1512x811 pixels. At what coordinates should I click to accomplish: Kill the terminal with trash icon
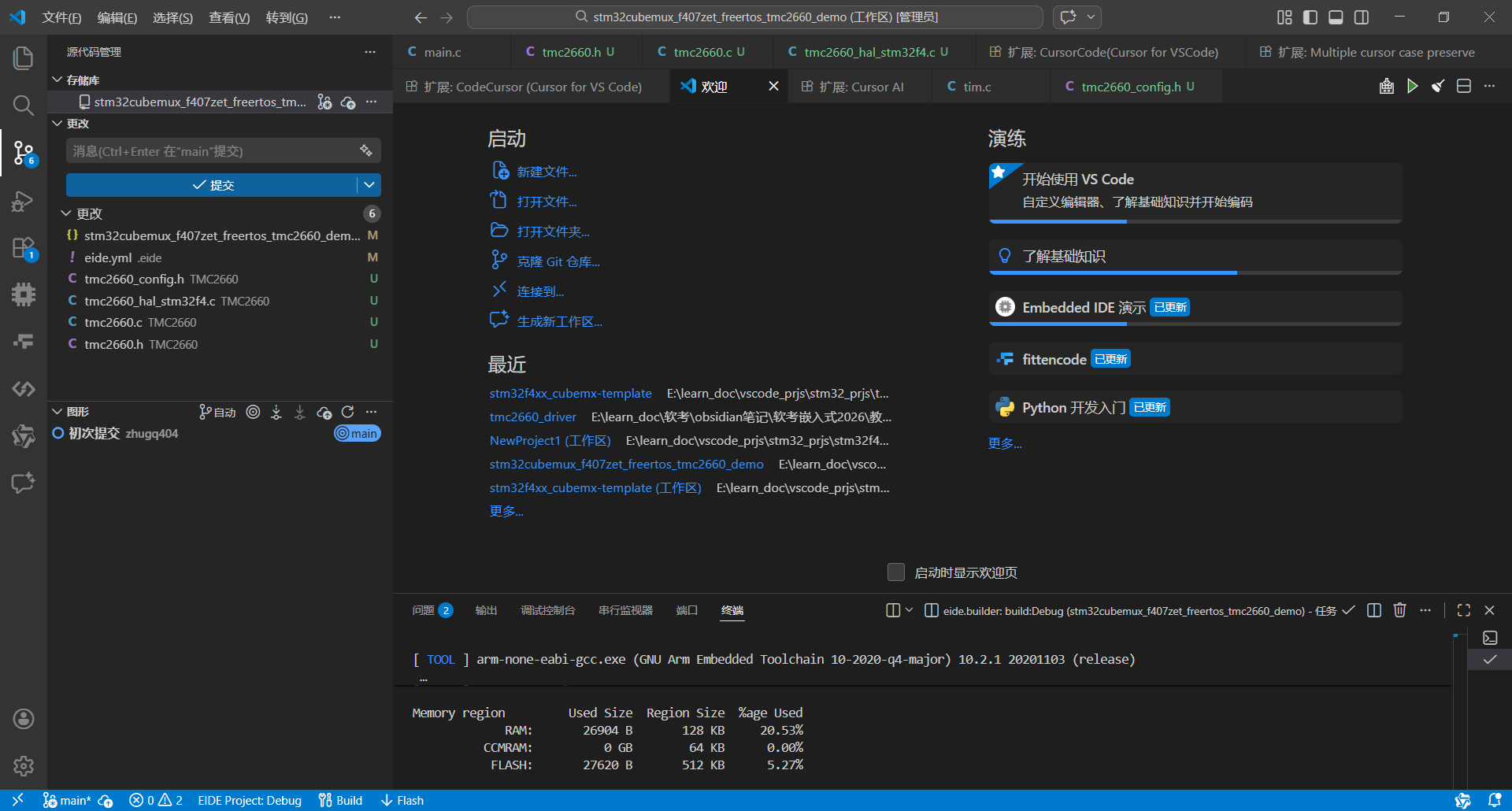click(x=1399, y=610)
